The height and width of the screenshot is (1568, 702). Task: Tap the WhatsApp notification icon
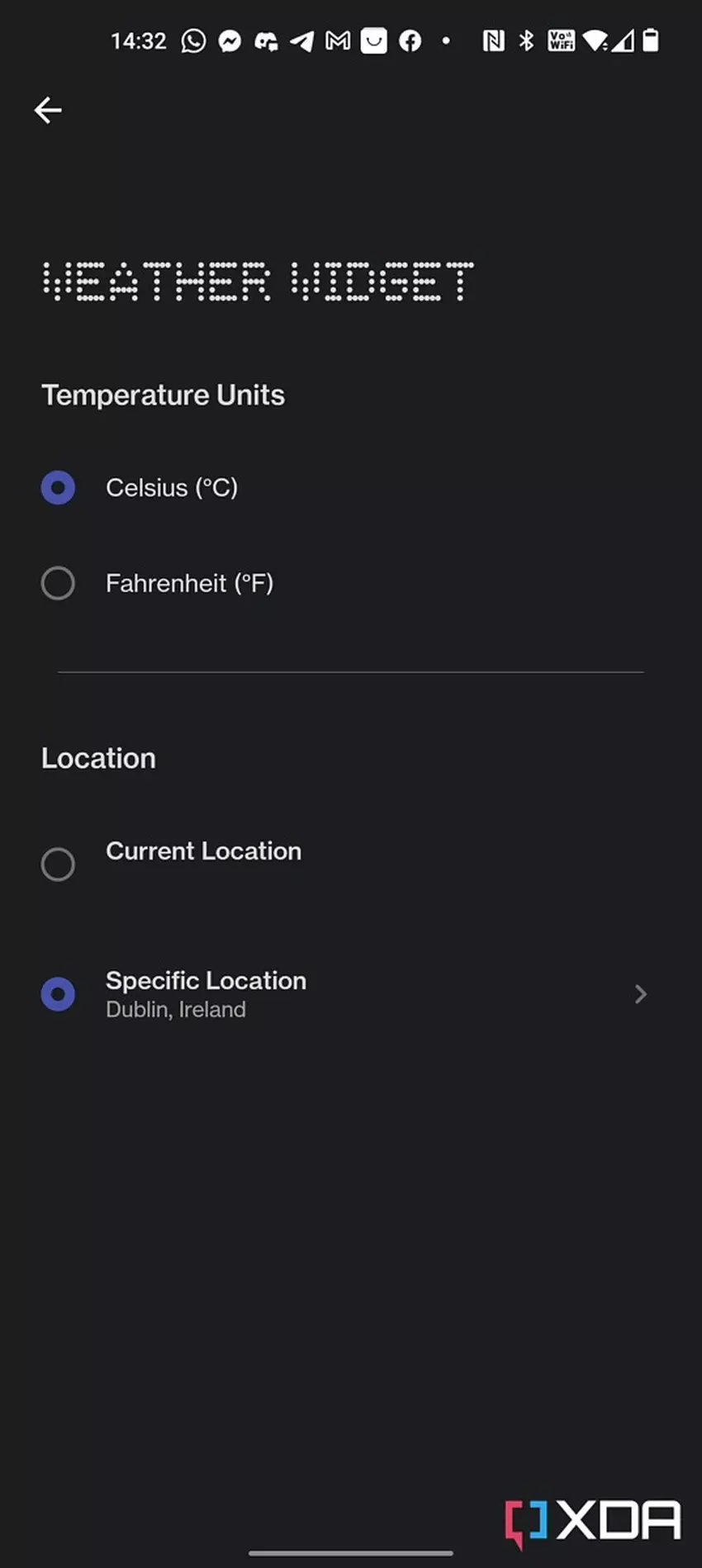click(193, 40)
